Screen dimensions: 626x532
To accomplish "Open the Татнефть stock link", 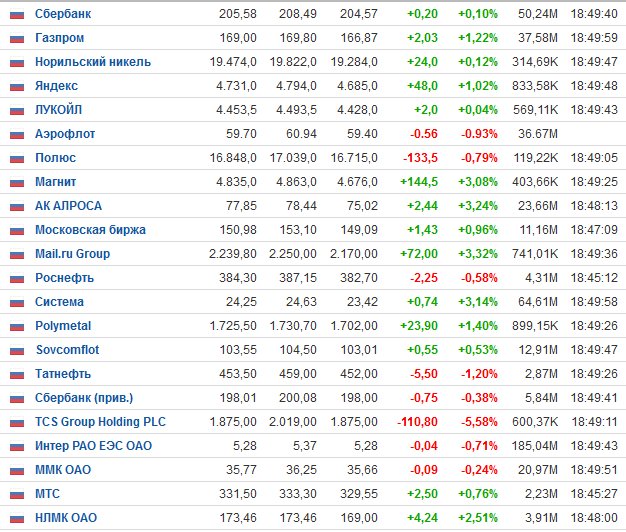I will click(63, 374).
